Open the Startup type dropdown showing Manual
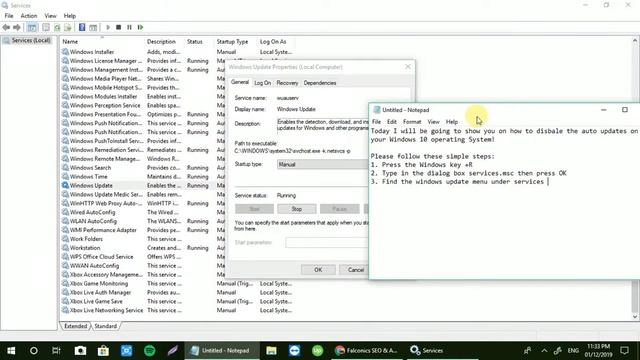 pos(322,164)
